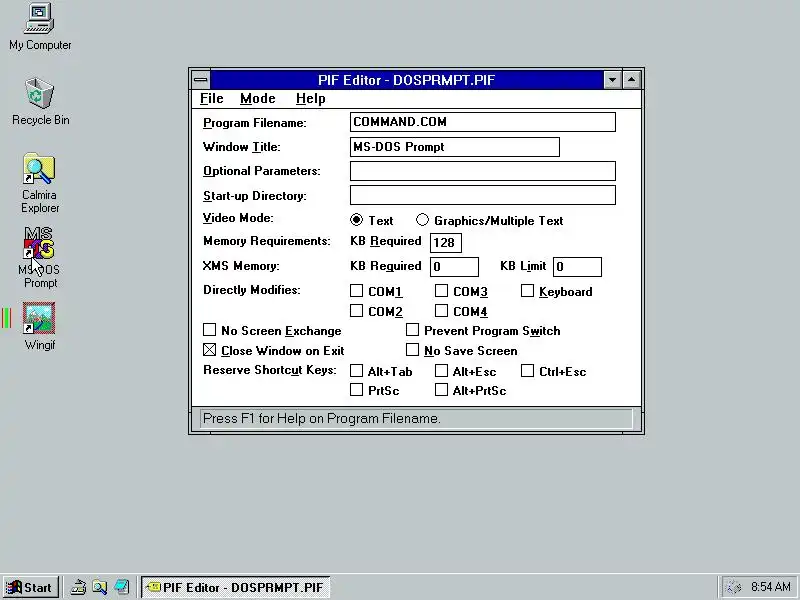800x600 pixels.
Task: Click the Window Title field
Action: click(455, 147)
